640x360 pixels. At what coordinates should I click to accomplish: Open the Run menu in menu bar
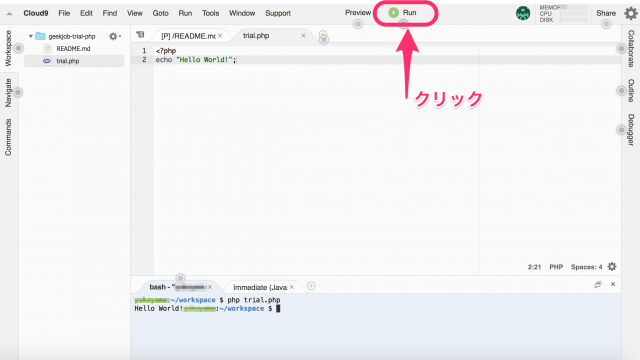pyautogui.click(x=185, y=13)
